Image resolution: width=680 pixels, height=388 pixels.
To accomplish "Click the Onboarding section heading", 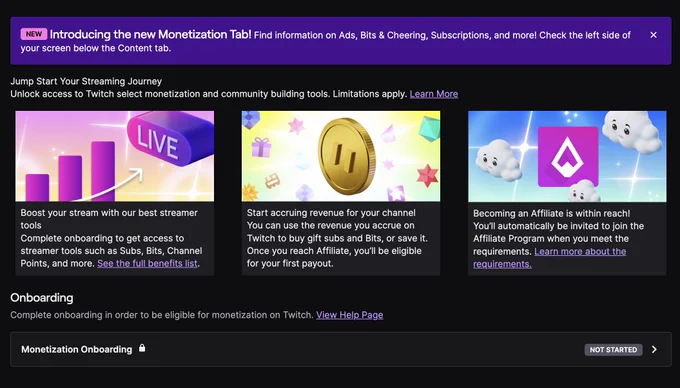I will (42, 298).
